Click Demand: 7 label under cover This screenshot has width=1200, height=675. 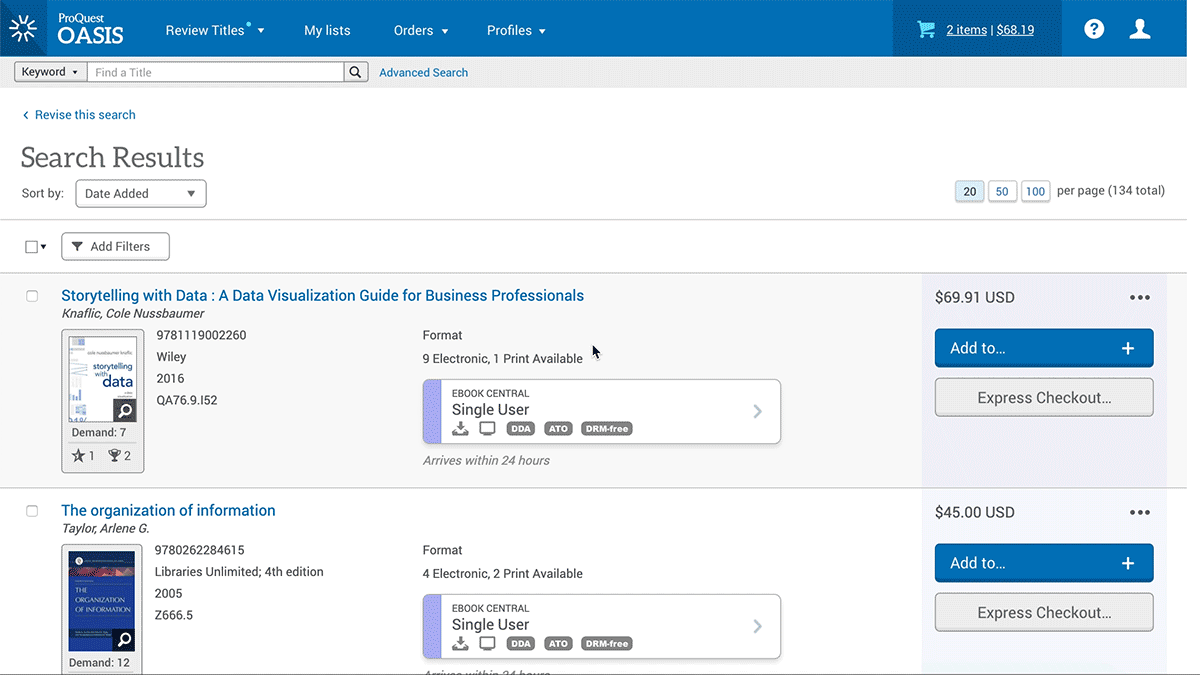click(x=98, y=433)
